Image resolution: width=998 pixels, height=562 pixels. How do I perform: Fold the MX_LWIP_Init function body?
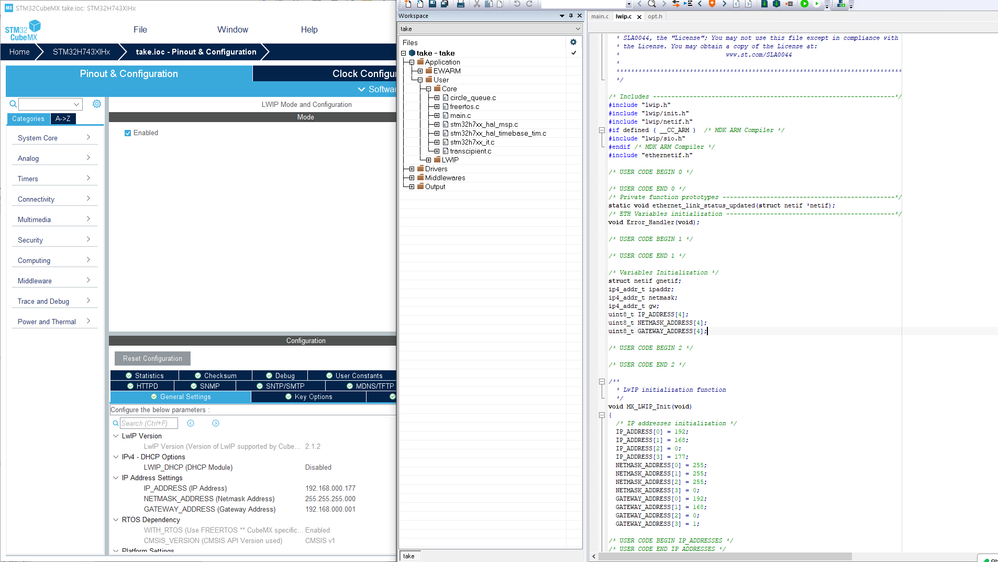click(x=601, y=415)
